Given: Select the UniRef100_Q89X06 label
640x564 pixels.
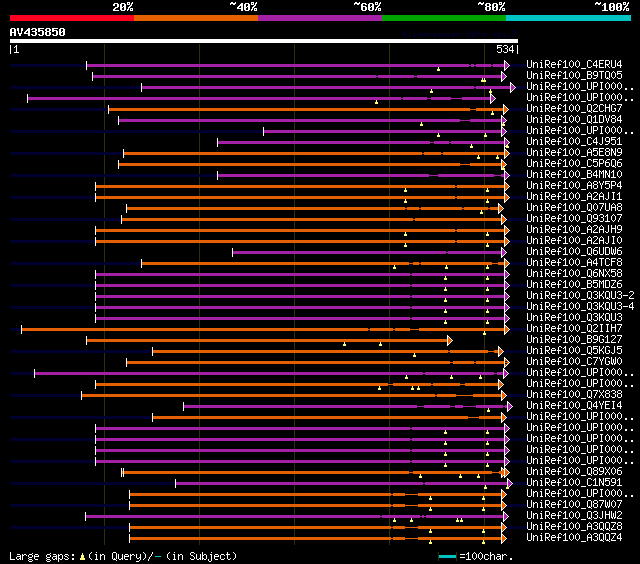Looking at the screenshot, I should tap(574, 472).
